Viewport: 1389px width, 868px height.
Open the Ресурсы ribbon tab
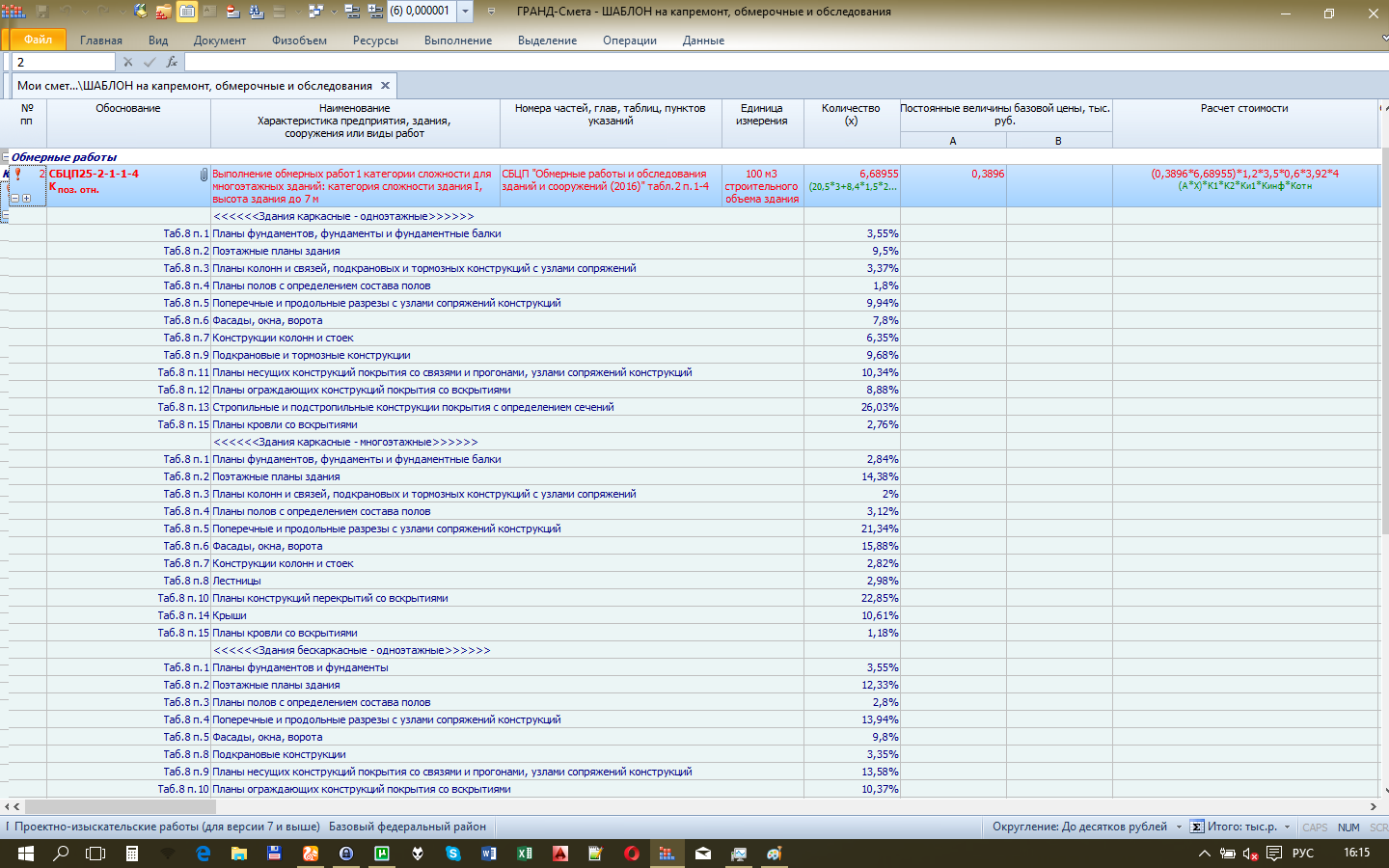coord(375,41)
